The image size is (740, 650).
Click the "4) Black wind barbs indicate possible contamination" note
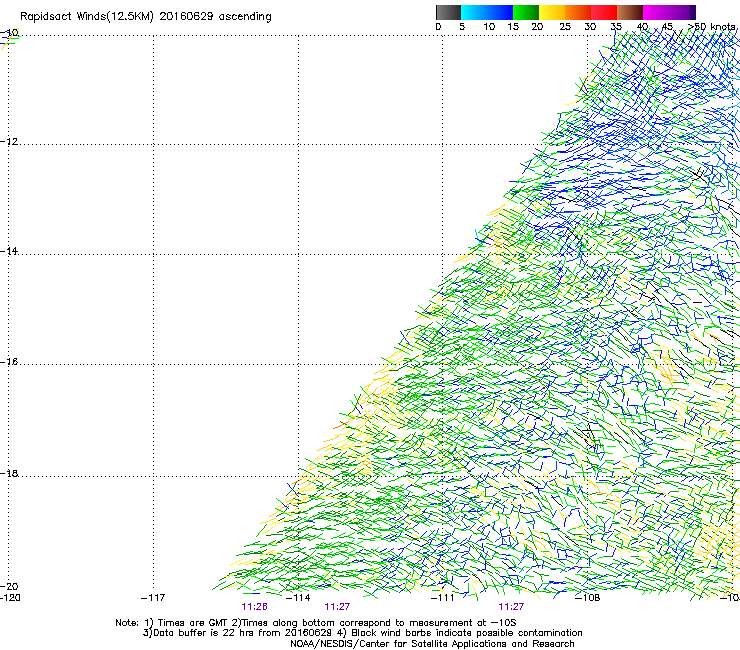(460, 633)
